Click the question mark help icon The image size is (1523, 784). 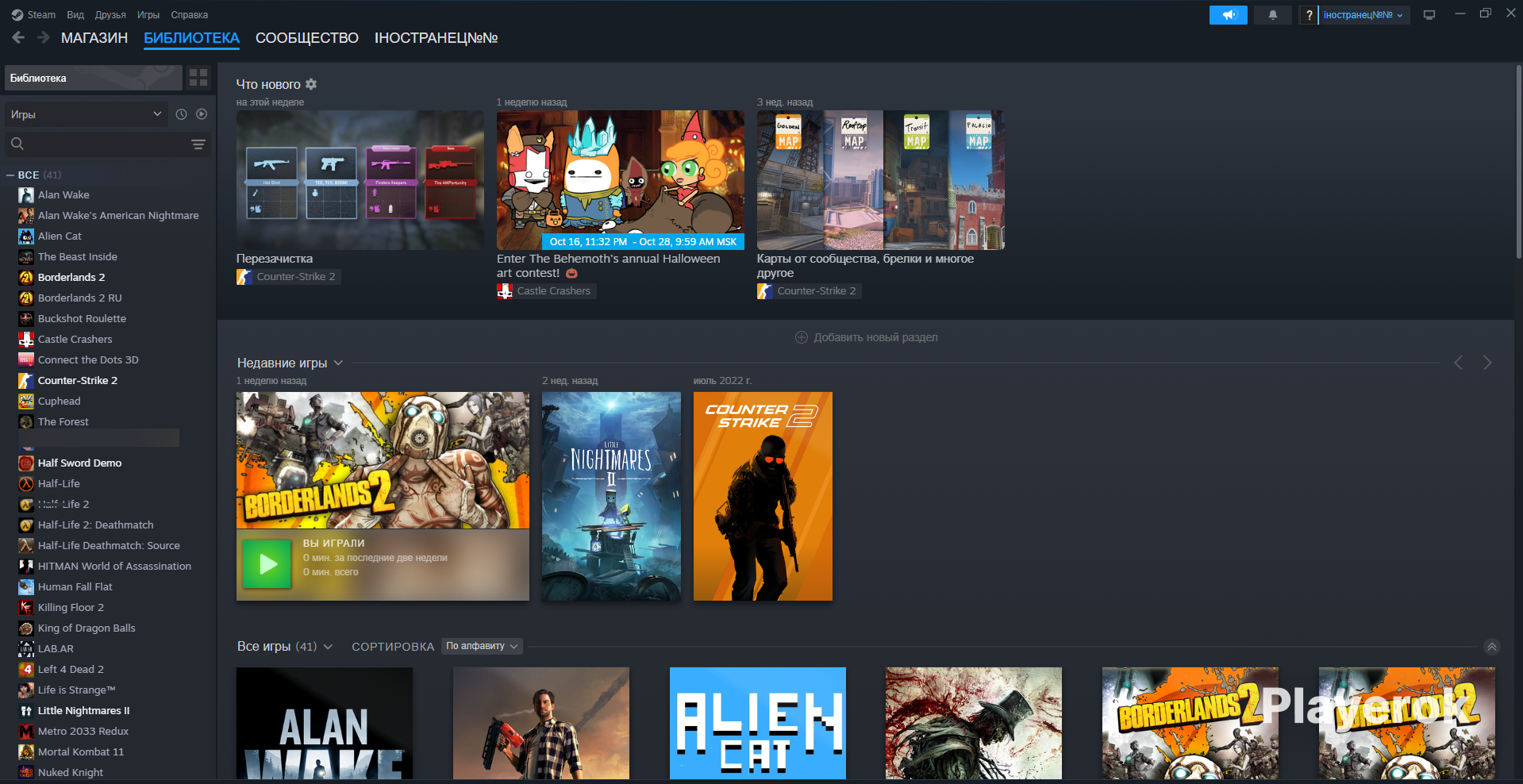(1309, 15)
